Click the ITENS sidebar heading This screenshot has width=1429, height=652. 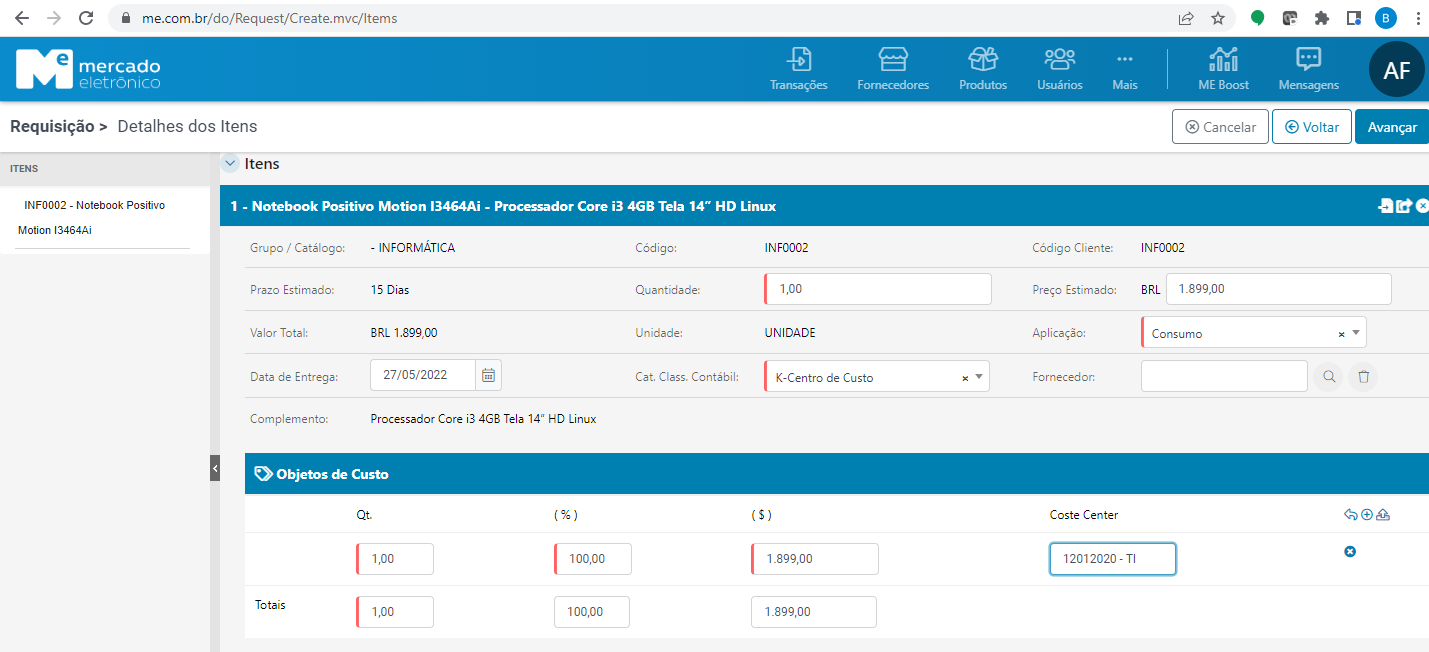[24, 169]
